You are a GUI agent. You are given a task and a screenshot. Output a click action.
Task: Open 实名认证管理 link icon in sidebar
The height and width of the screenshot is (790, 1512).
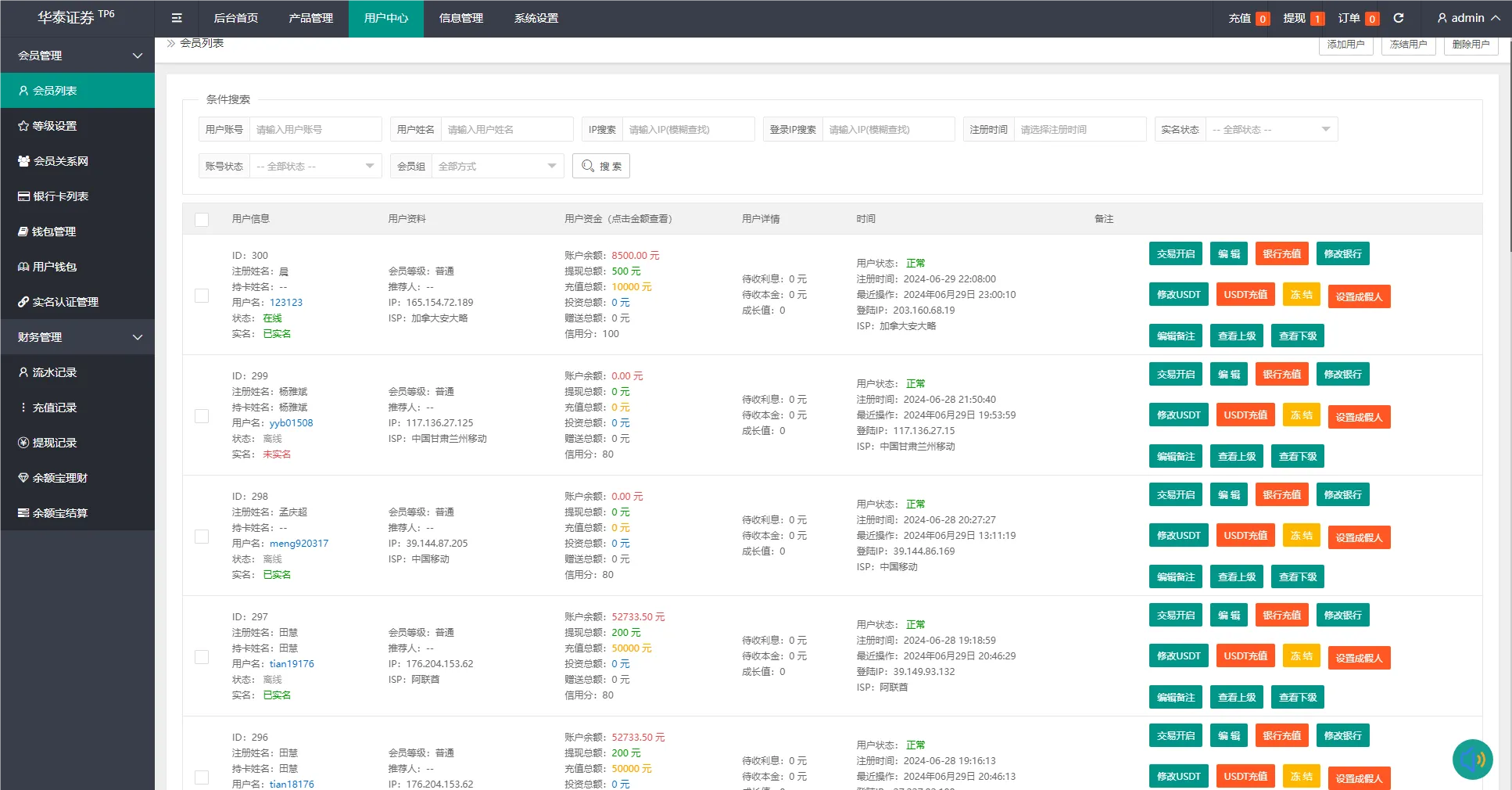pos(23,302)
